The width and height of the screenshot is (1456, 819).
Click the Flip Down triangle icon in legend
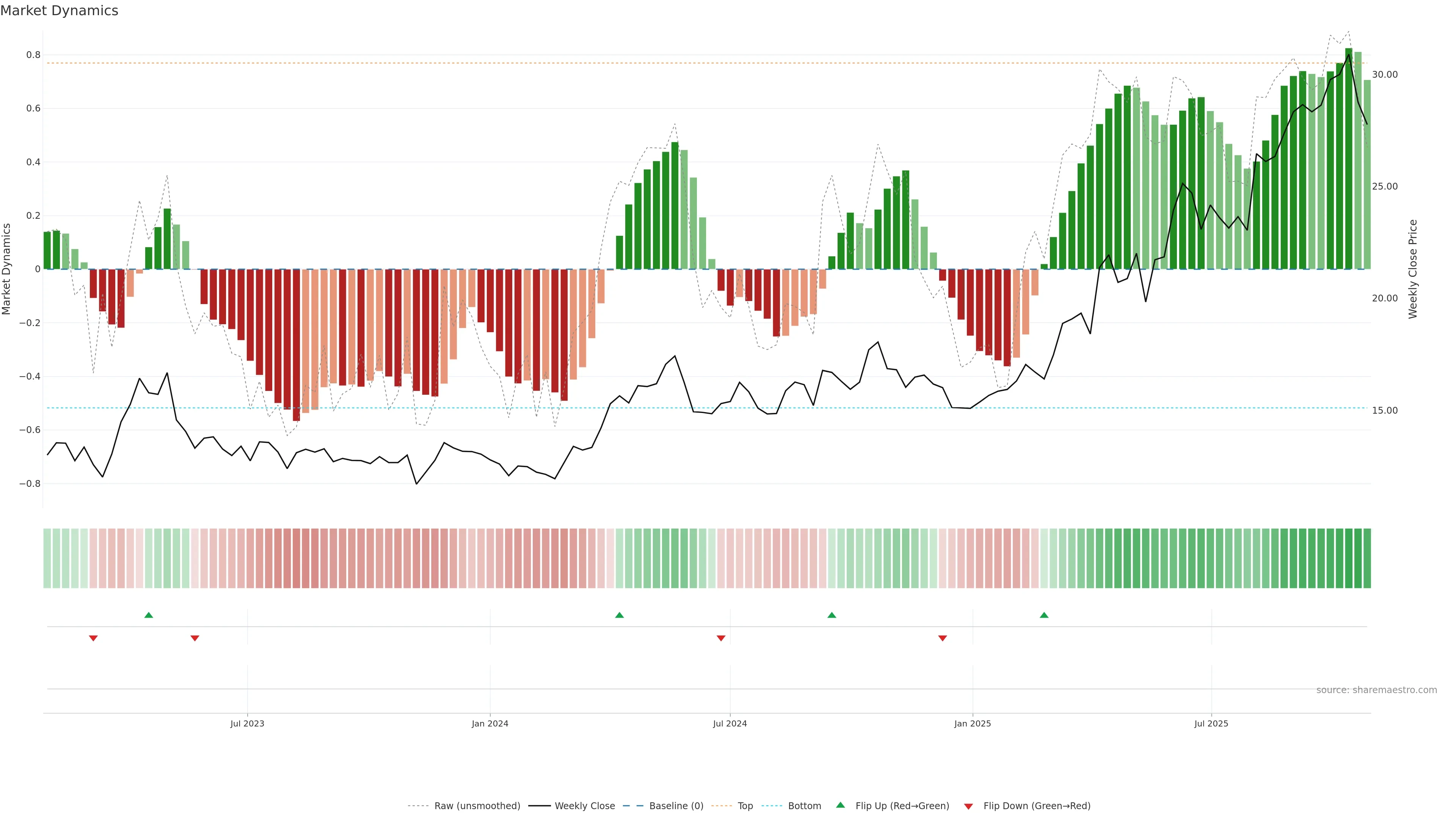[x=968, y=806]
